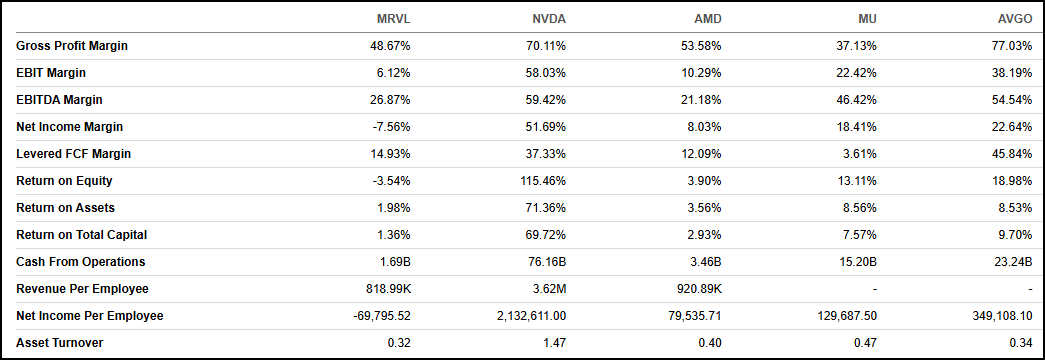Select the NVDA column header
Screen dimensions: 1045x360
coord(549,19)
